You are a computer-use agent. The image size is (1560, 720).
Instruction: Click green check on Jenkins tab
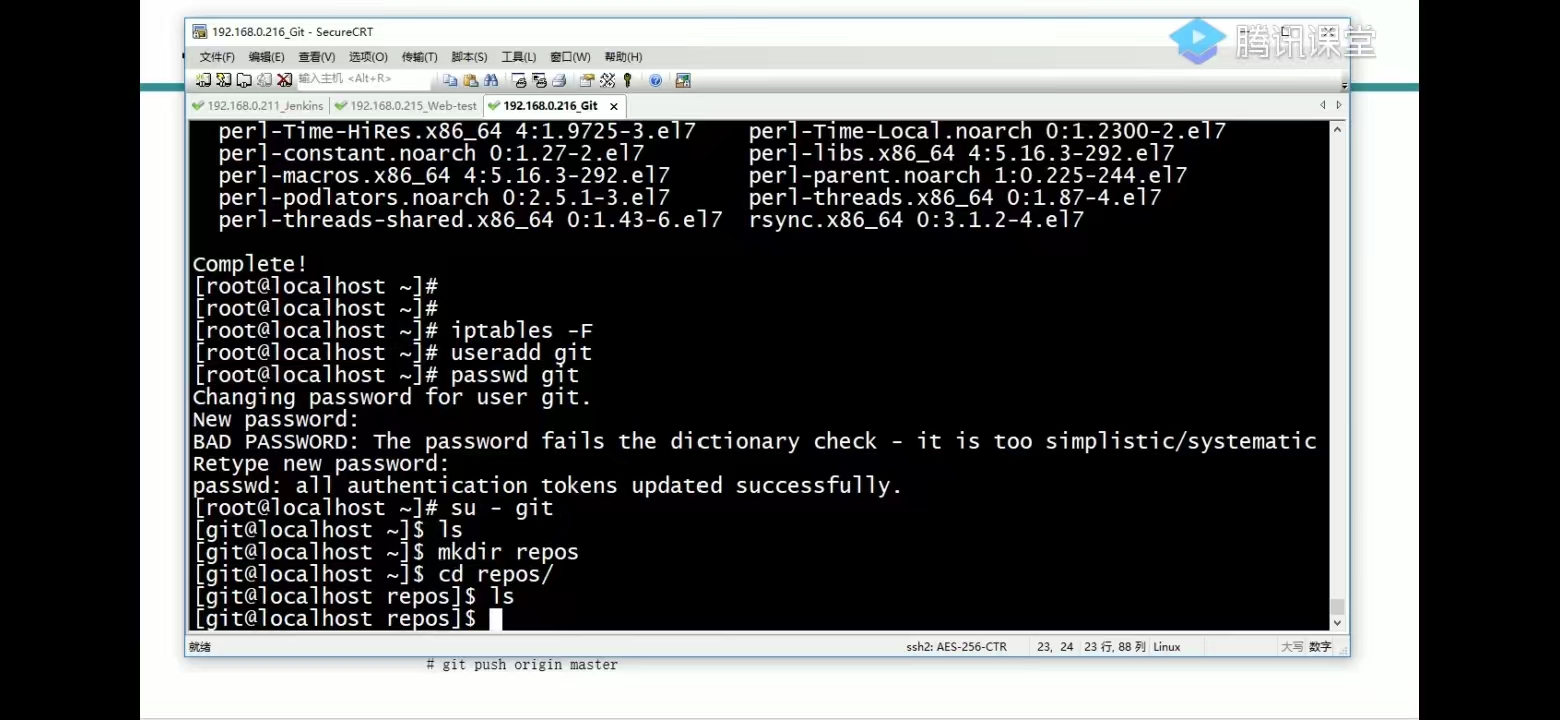click(199, 105)
